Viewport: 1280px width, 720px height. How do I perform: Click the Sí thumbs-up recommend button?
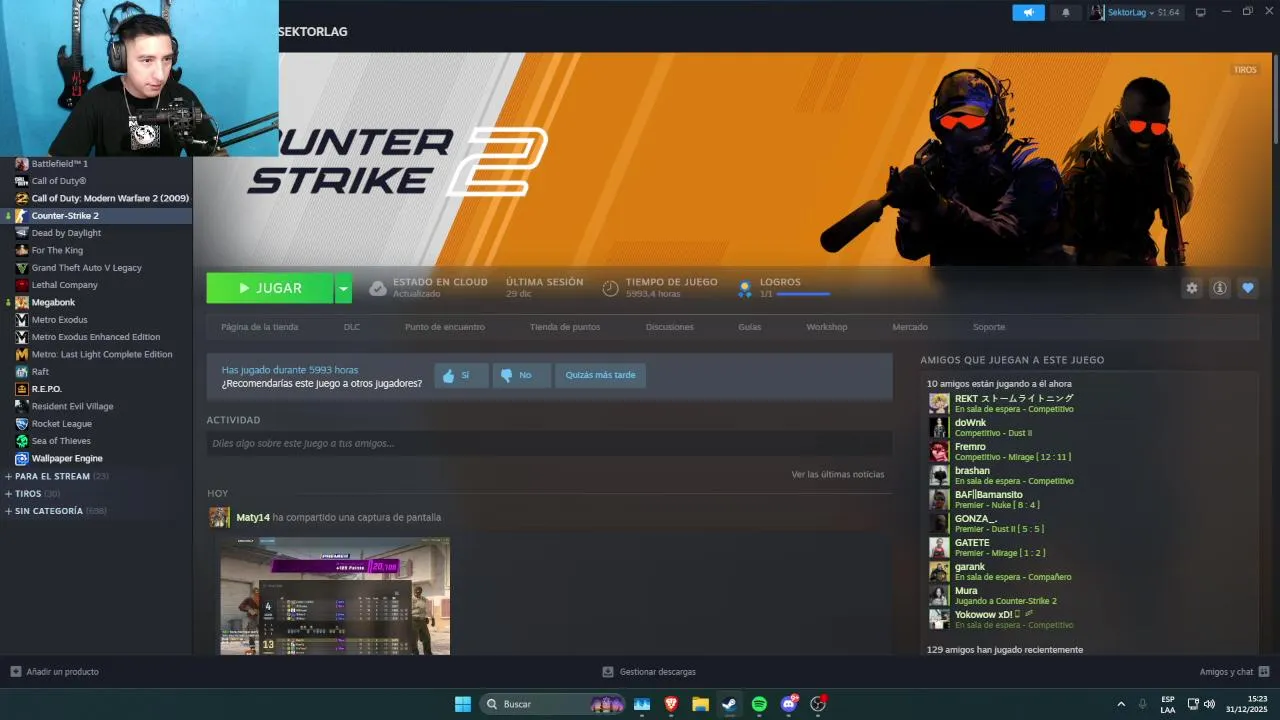pyautogui.click(x=461, y=375)
